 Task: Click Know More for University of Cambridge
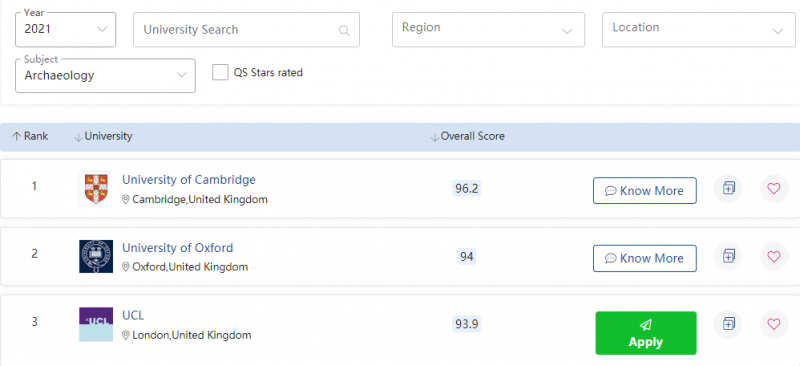pyautogui.click(x=644, y=190)
